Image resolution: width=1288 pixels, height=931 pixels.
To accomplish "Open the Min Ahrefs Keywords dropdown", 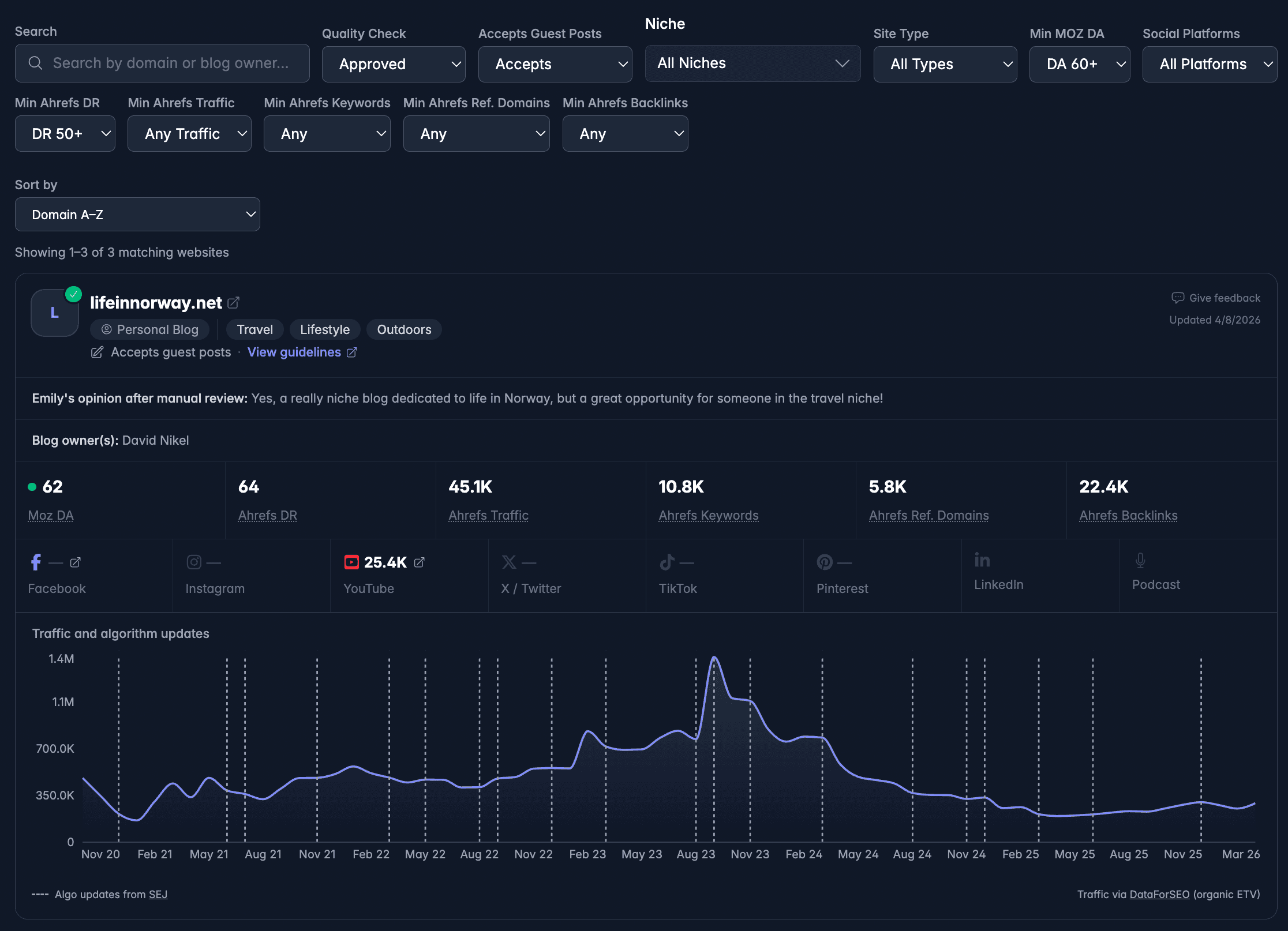I will click(x=327, y=134).
